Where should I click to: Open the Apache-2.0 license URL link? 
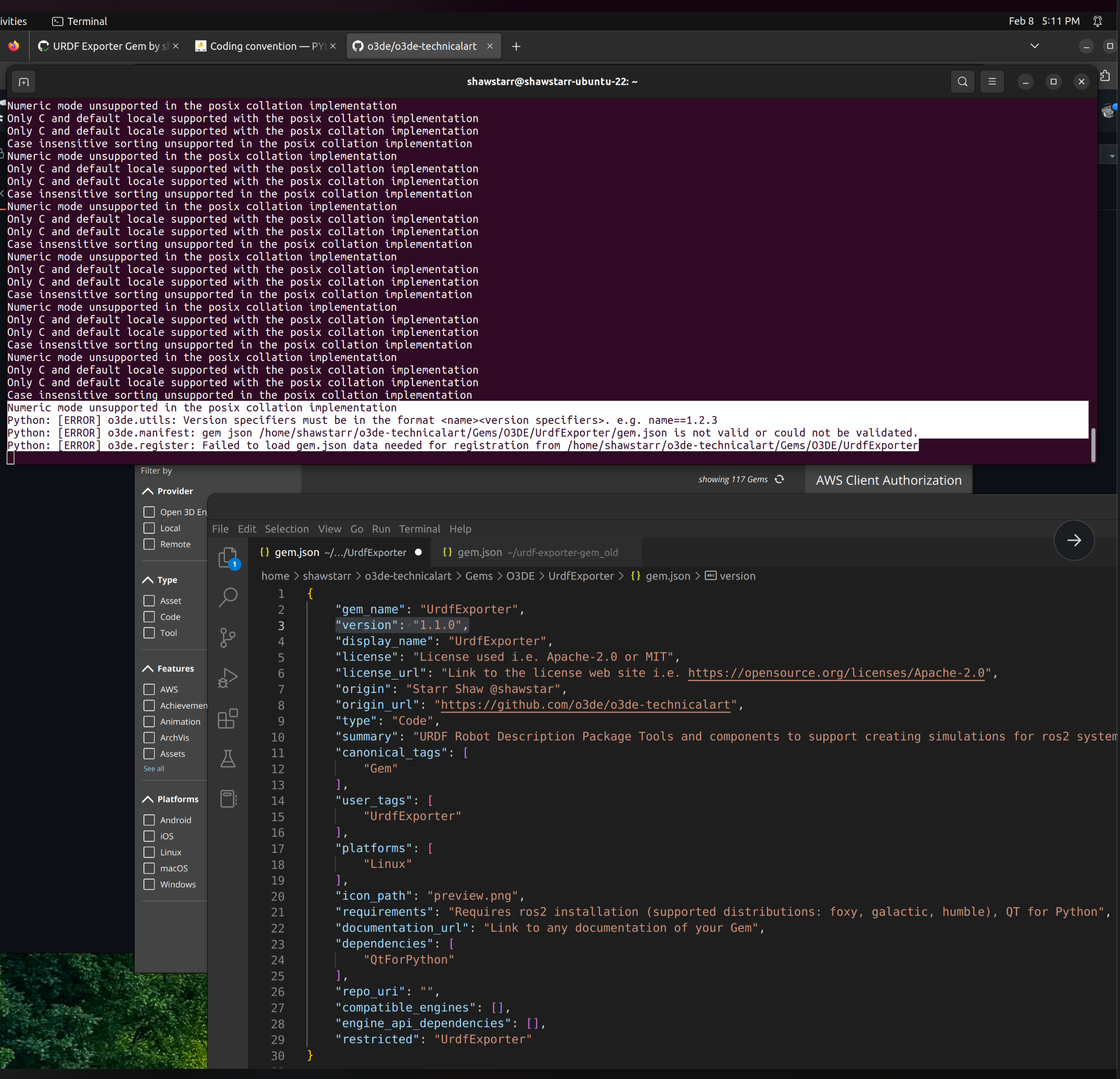point(836,673)
